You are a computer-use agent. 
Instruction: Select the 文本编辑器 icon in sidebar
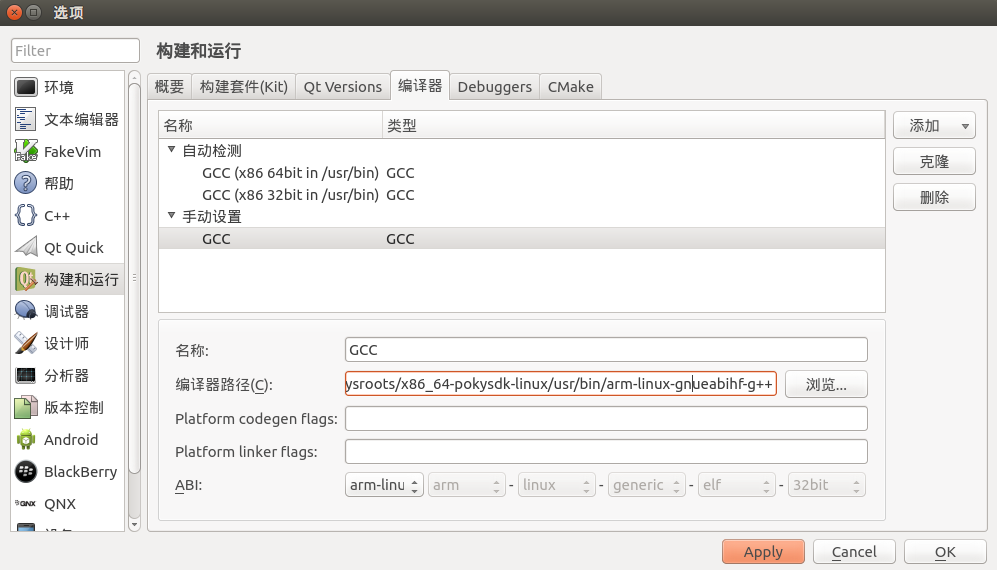(x=26, y=119)
